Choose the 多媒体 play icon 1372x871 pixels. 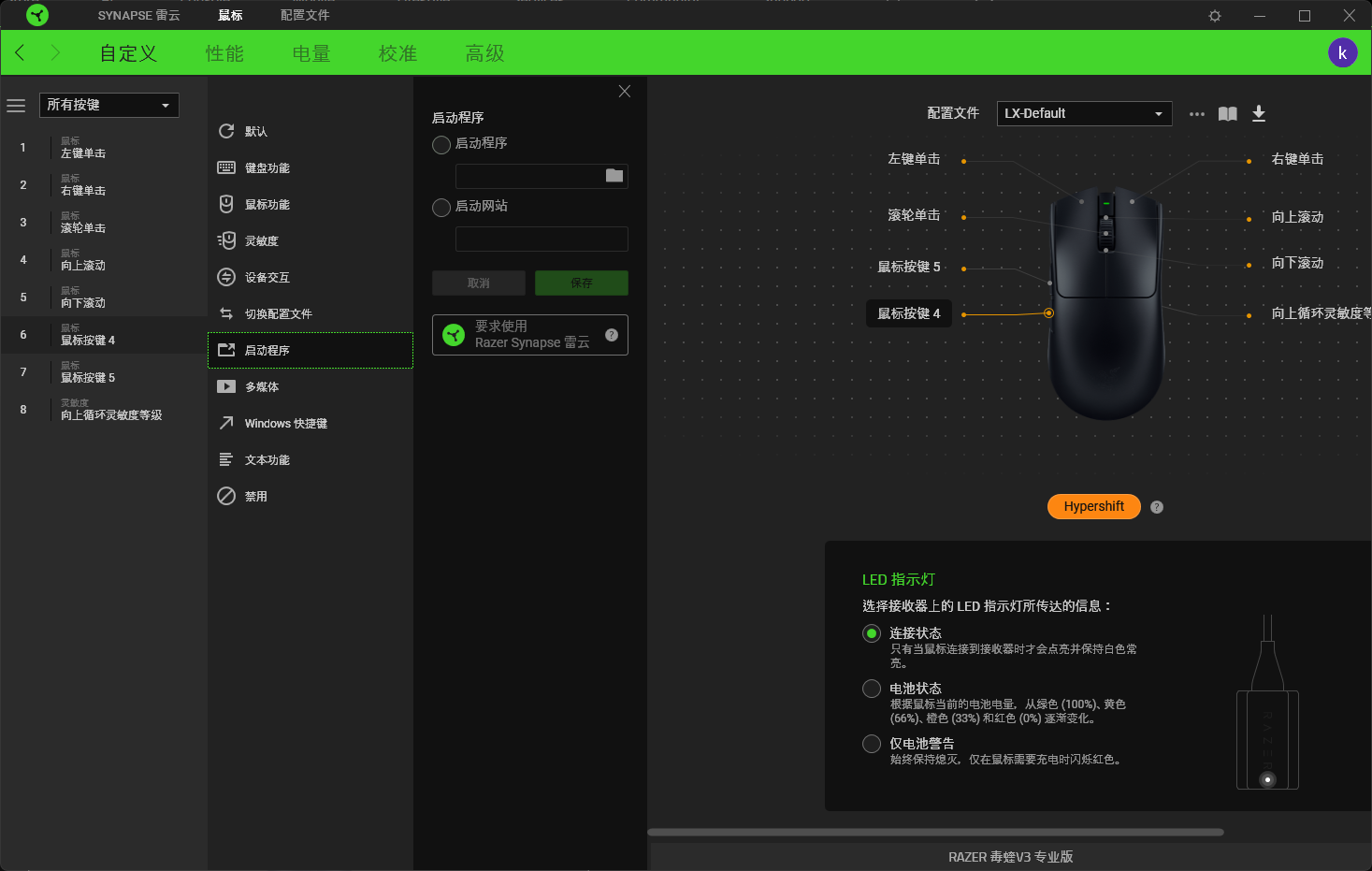226,386
